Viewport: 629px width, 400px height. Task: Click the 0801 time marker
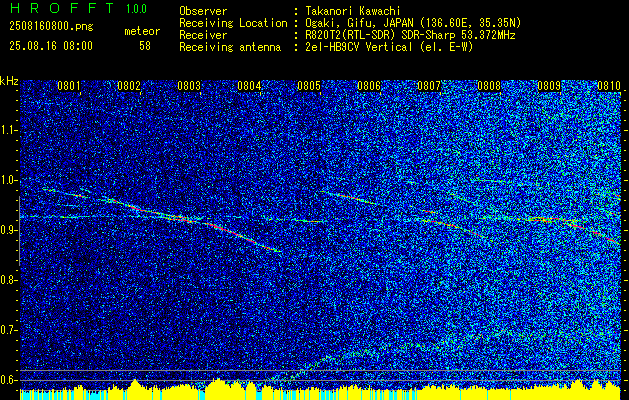tap(69, 86)
